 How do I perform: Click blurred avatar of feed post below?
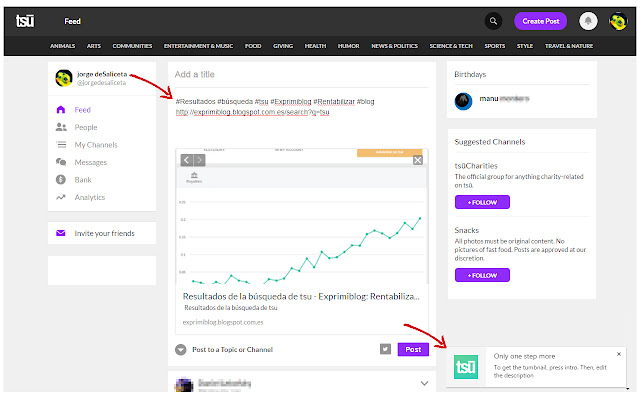pos(184,384)
